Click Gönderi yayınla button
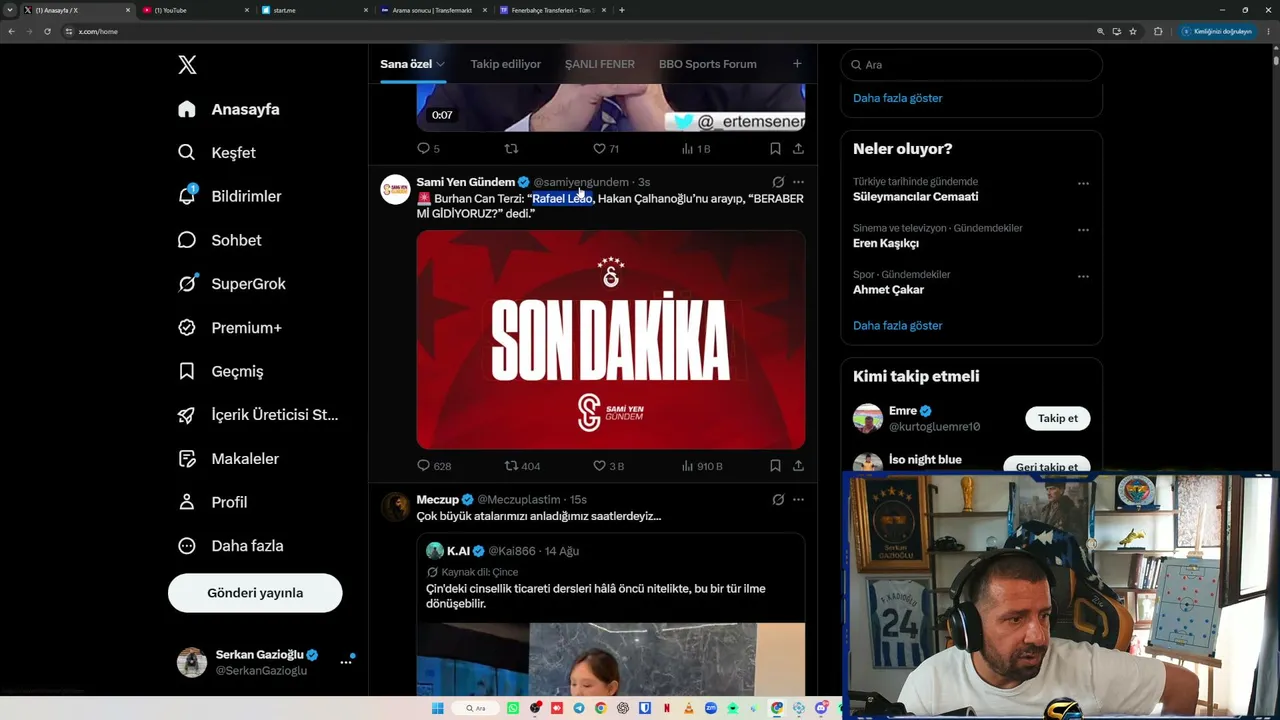 [x=255, y=593]
